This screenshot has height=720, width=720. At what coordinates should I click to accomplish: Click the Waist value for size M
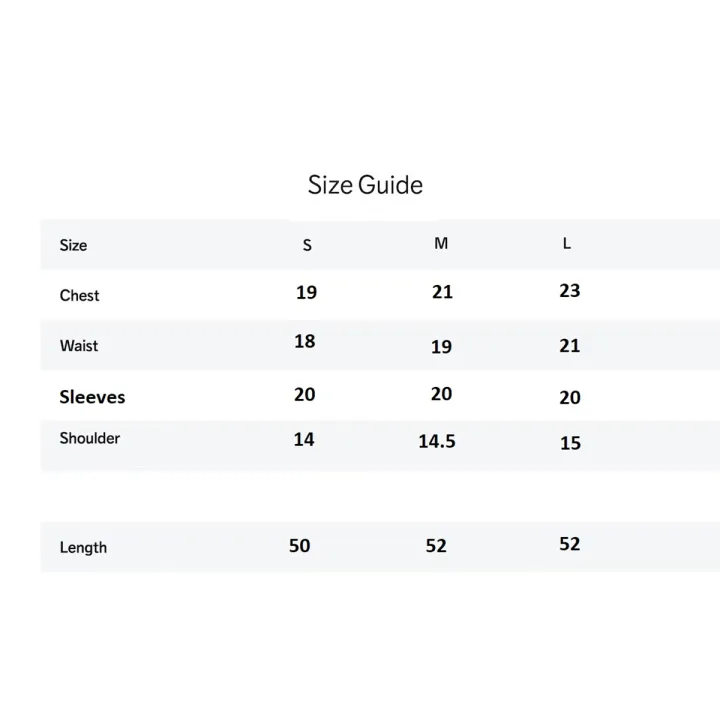pos(441,347)
